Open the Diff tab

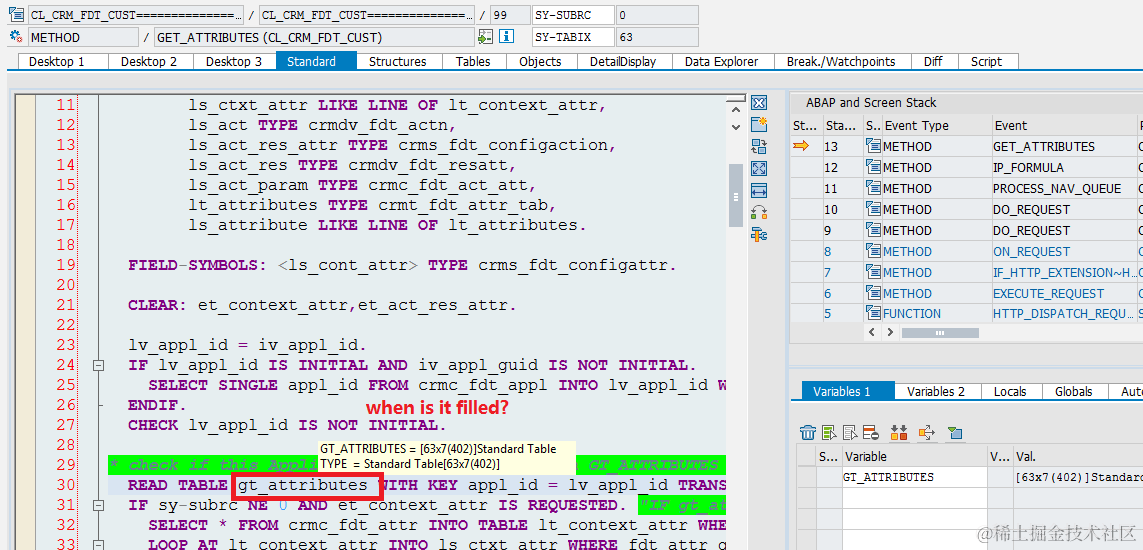coord(933,62)
